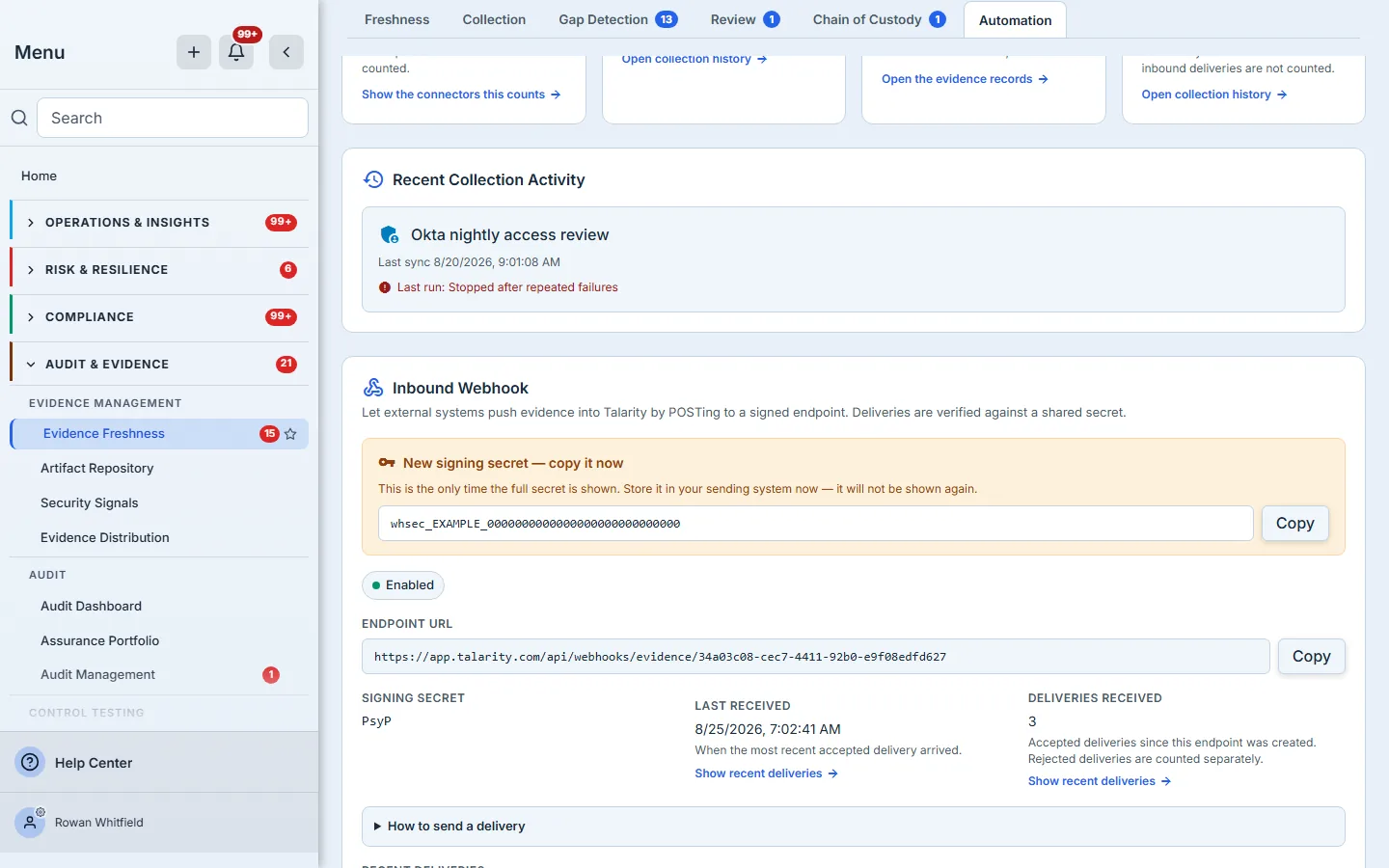Select the Automation tab
The image size is (1389, 868).
(x=1015, y=20)
